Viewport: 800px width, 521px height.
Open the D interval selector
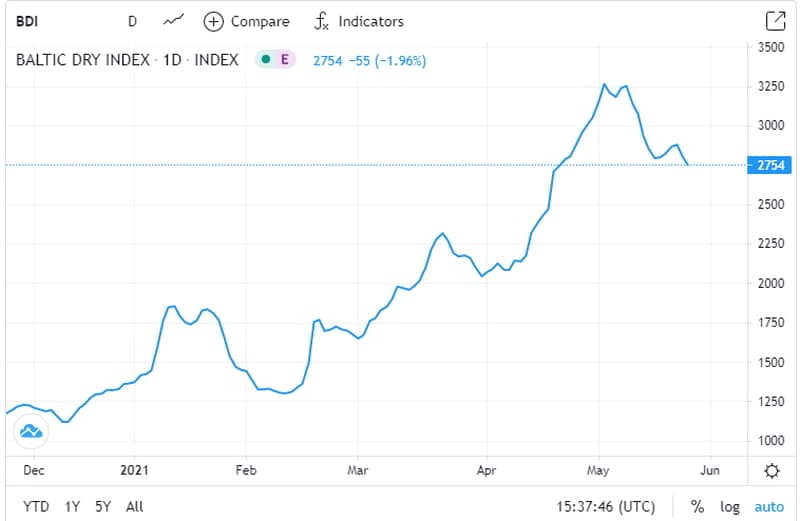132,21
